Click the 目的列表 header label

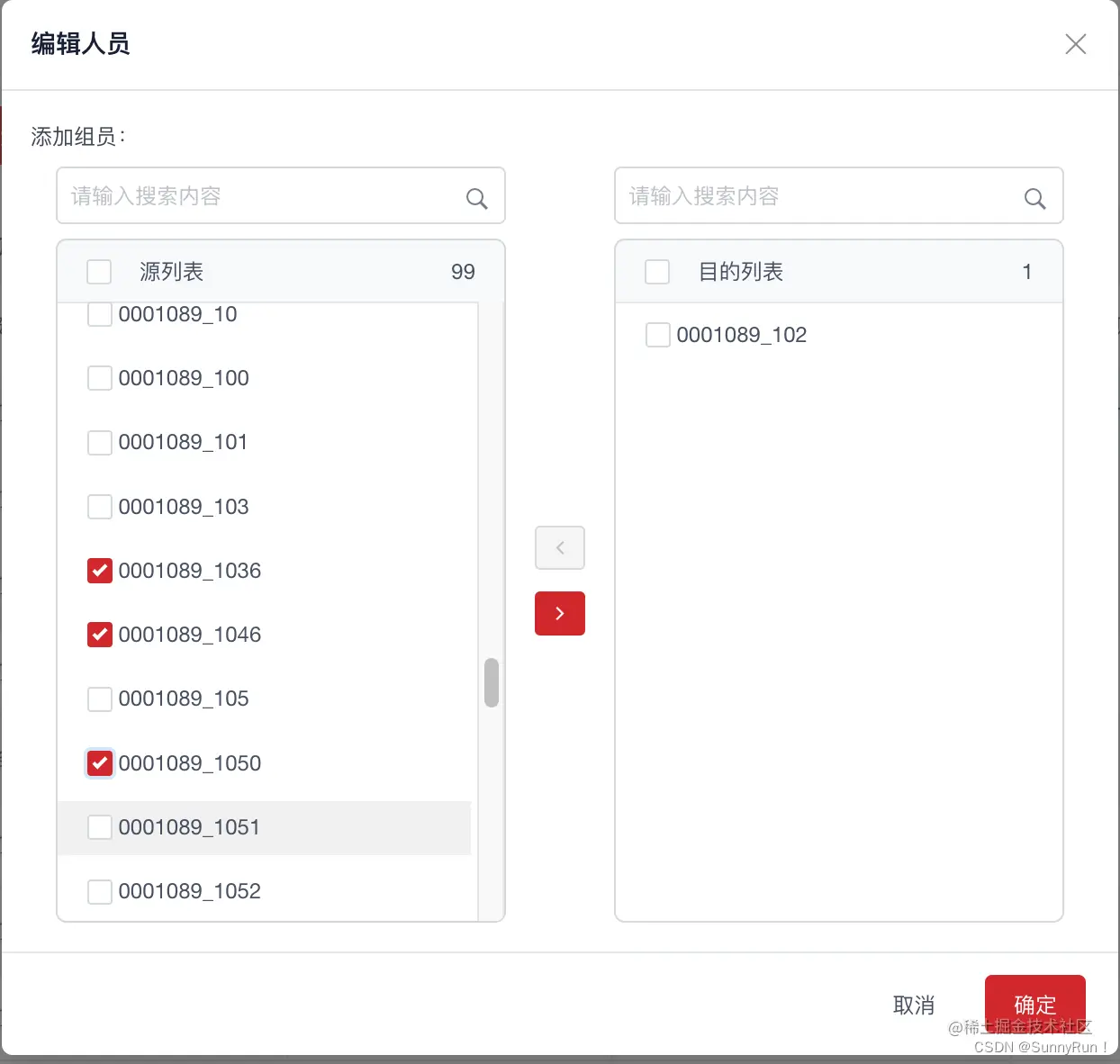[741, 272]
